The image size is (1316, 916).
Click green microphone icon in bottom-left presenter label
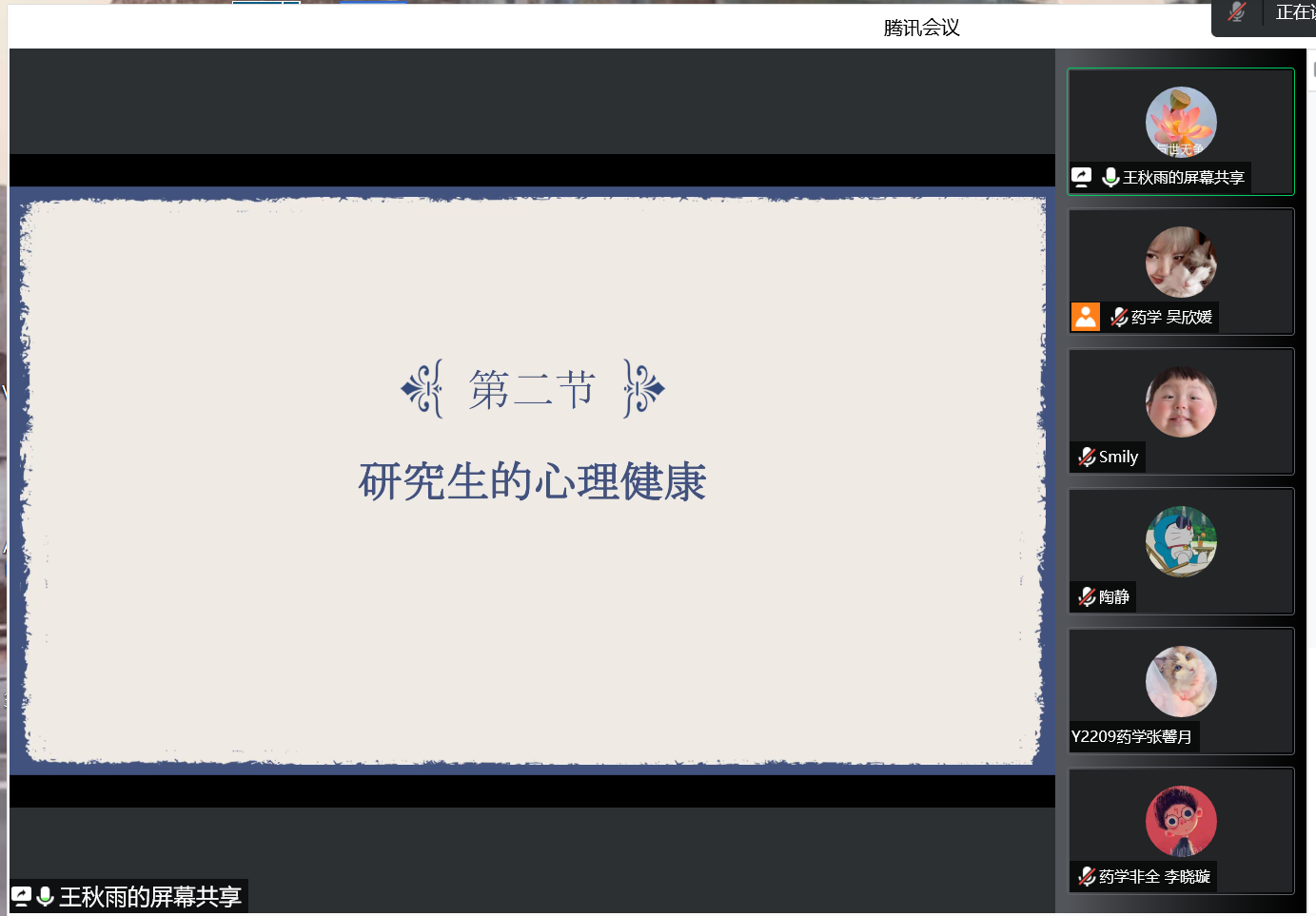(x=45, y=896)
